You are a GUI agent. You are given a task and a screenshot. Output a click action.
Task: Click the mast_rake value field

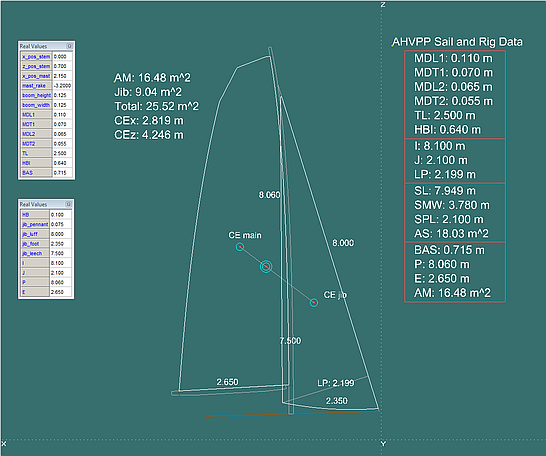tap(62, 85)
